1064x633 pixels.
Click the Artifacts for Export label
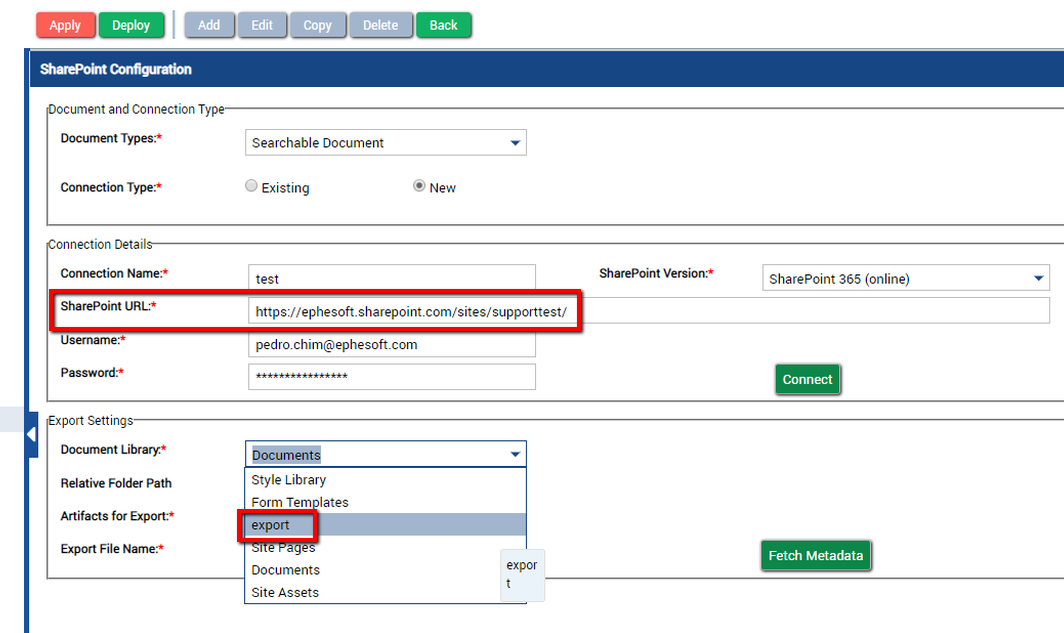pyautogui.click(x=117, y=516)
